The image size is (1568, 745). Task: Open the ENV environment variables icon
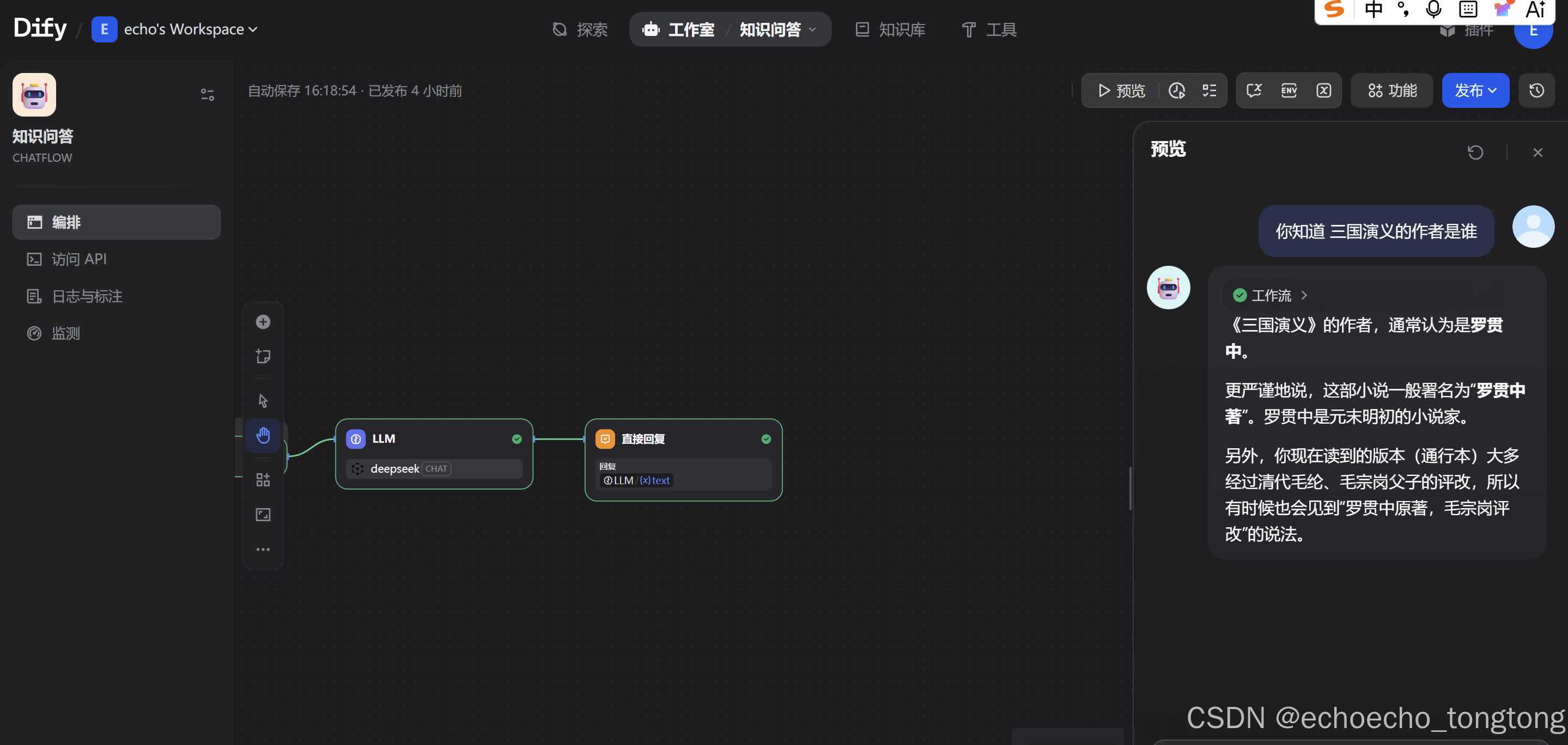tap(1289, 91)
